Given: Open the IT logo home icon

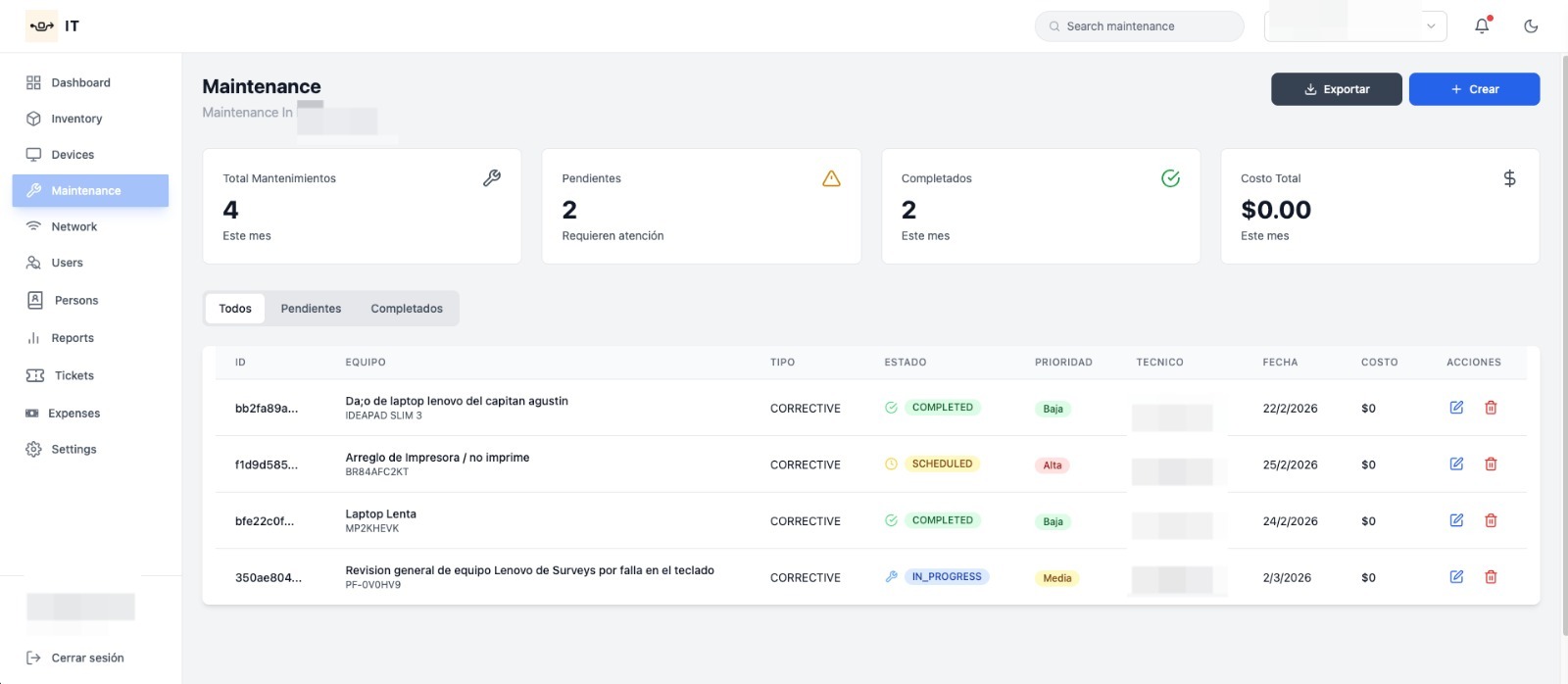Looking at the screenshot, I should click(x=41, y=26).
